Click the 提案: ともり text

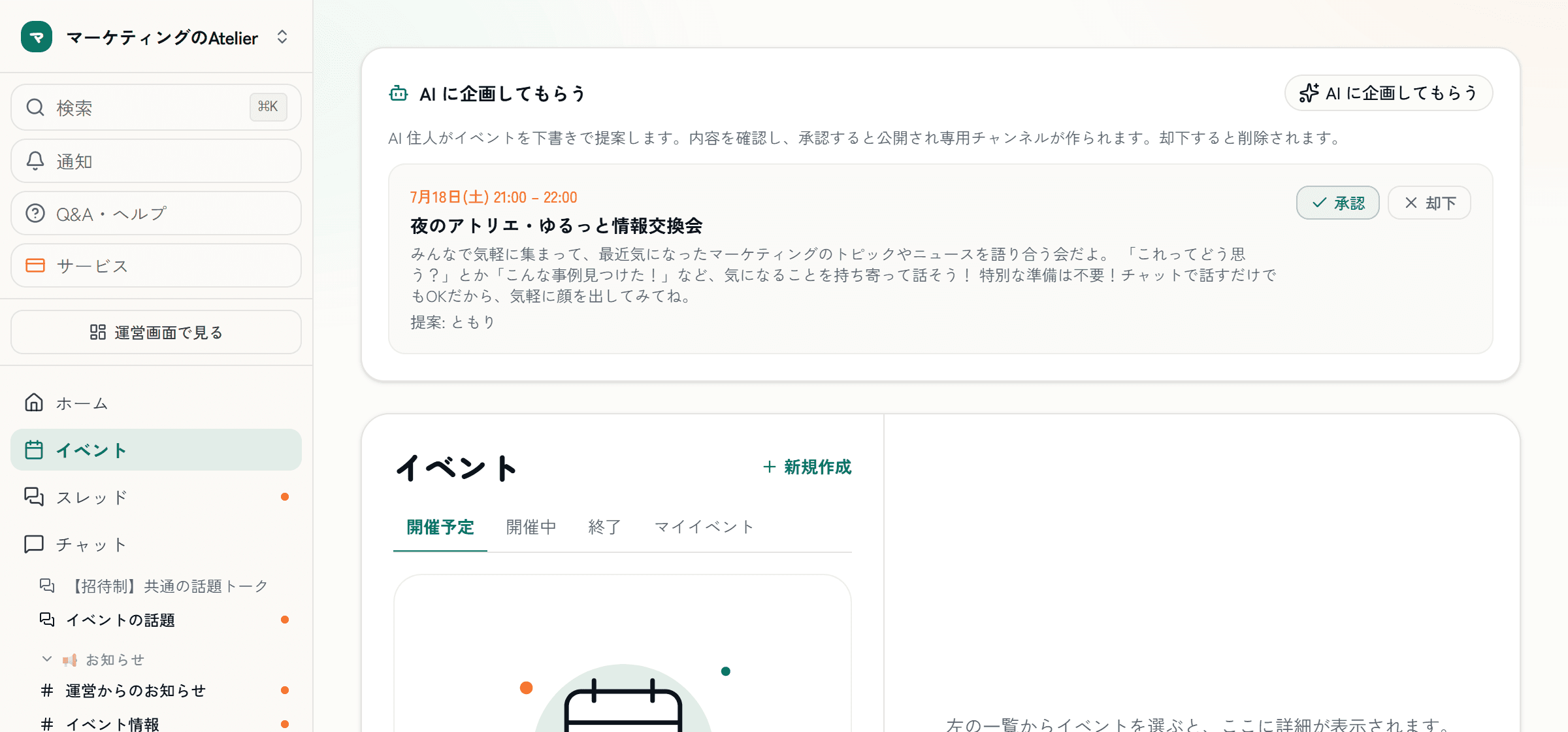[453, 322]
